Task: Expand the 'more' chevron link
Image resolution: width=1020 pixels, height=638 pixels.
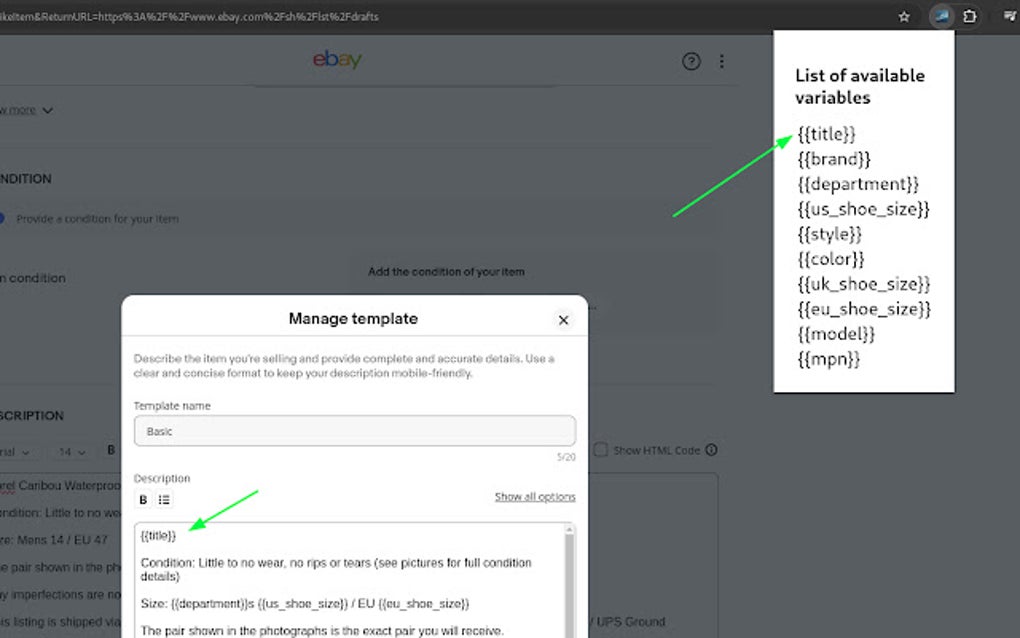Action: tap(26, 110)
